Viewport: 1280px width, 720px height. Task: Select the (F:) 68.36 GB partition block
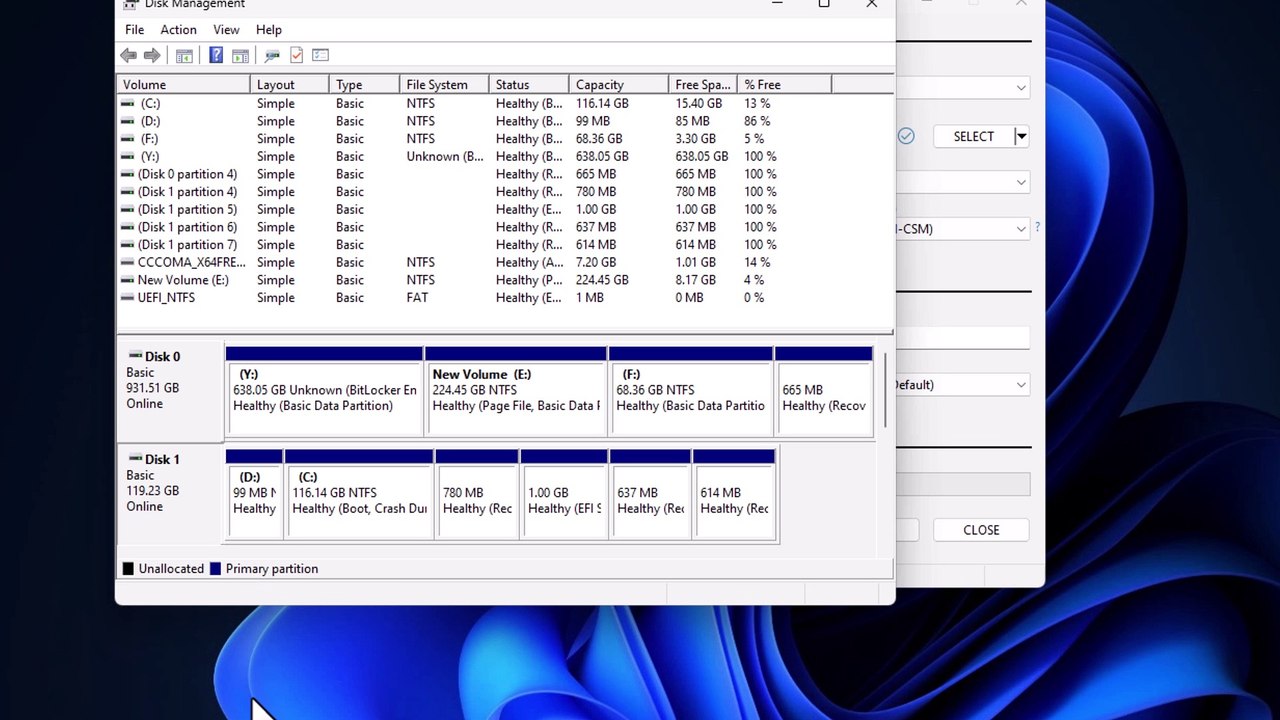[x=691, y=391]
